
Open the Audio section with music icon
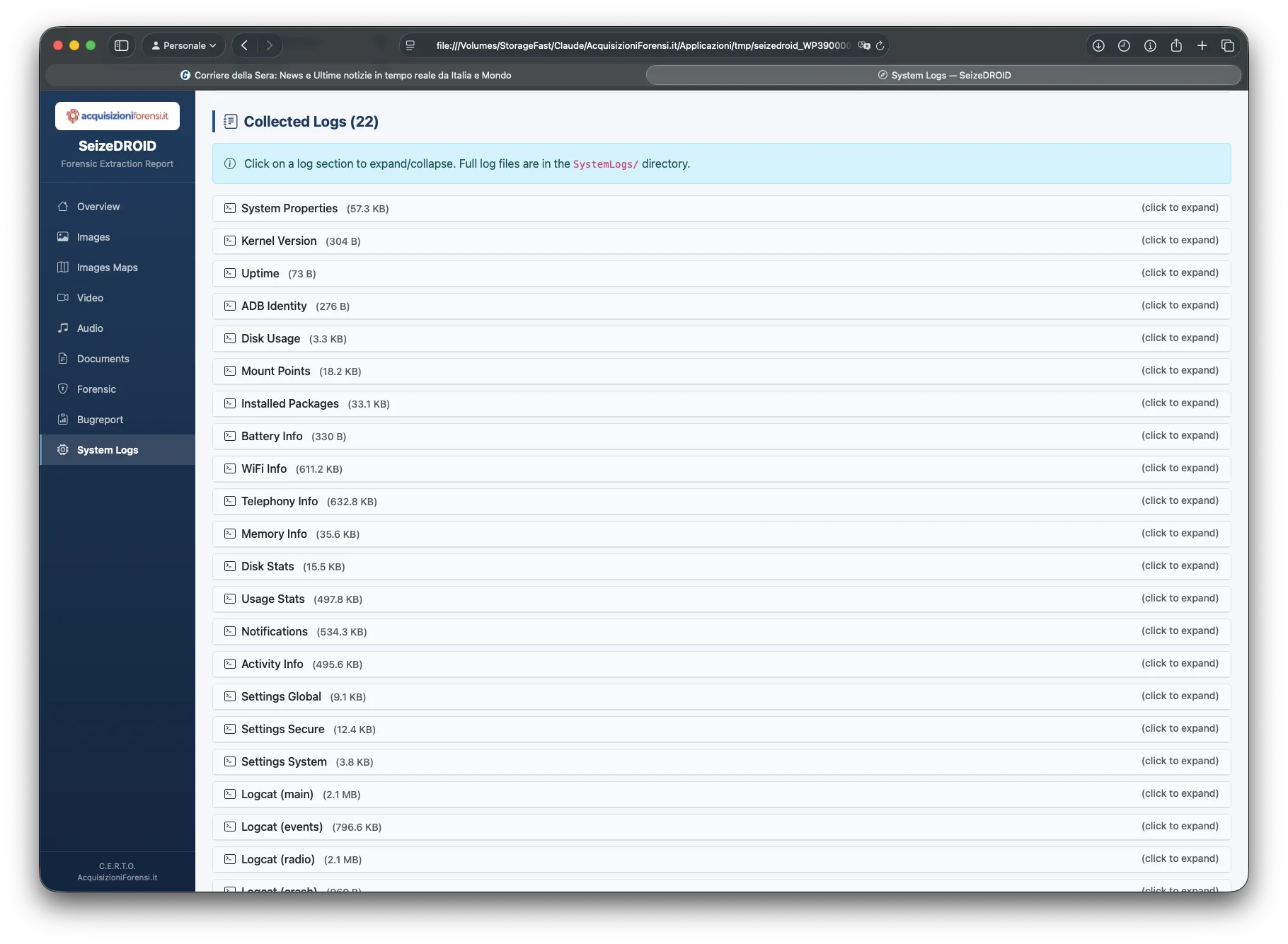pos(90,328)
